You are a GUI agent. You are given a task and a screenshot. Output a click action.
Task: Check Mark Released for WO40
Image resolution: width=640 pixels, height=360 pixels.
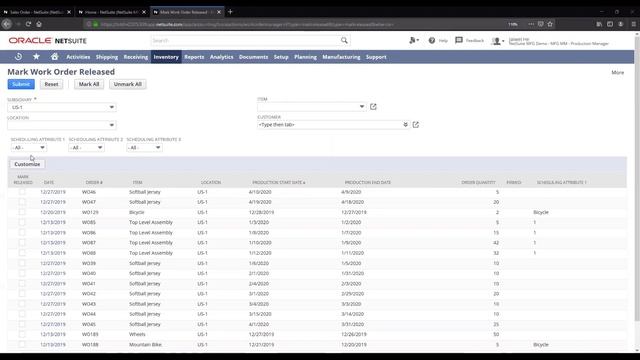[x=22, y=273]
